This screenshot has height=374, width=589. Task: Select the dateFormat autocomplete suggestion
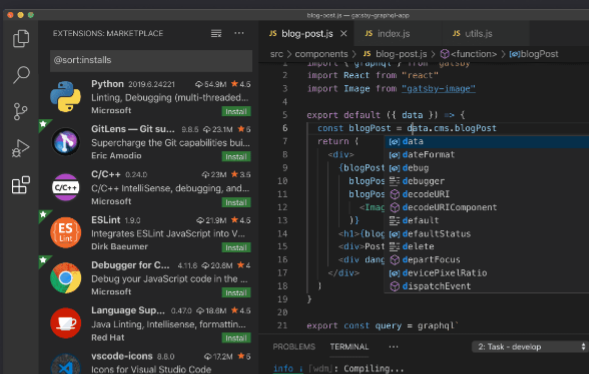[487, 155]
